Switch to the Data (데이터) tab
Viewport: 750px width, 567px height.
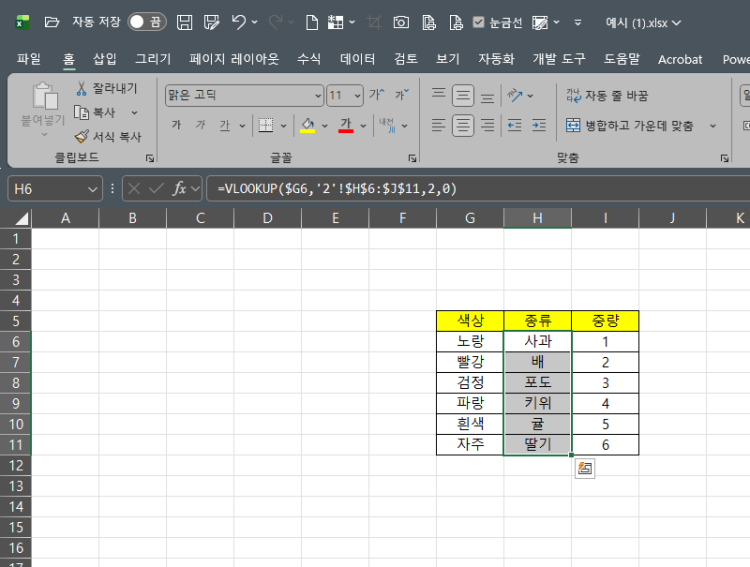(357, 59)
